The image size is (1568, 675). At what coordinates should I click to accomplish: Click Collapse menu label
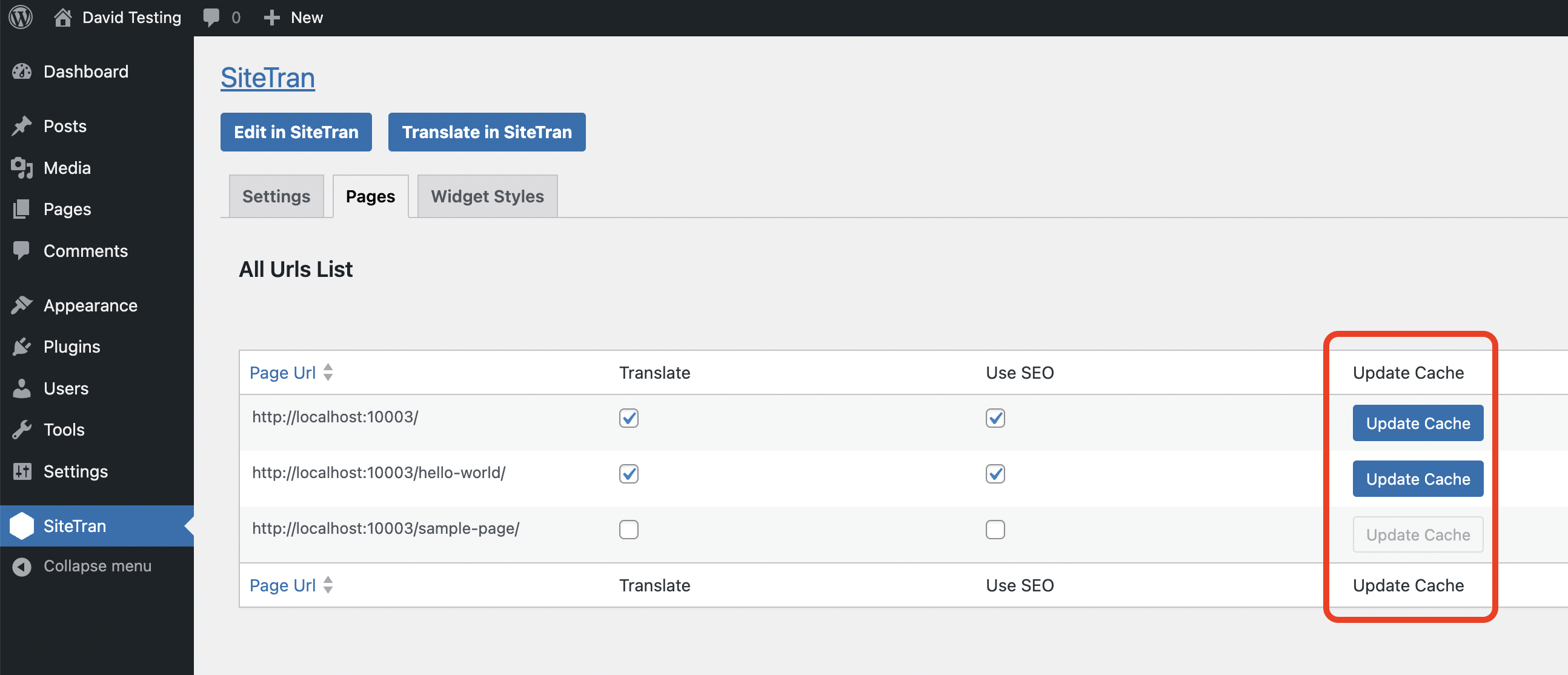tap(98, 566)
